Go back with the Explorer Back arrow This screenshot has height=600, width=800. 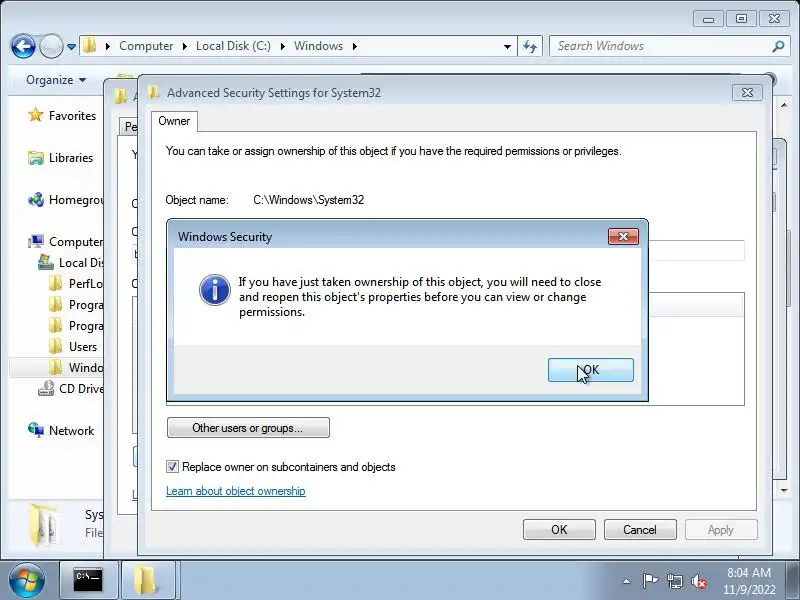(x=23, y=46)
